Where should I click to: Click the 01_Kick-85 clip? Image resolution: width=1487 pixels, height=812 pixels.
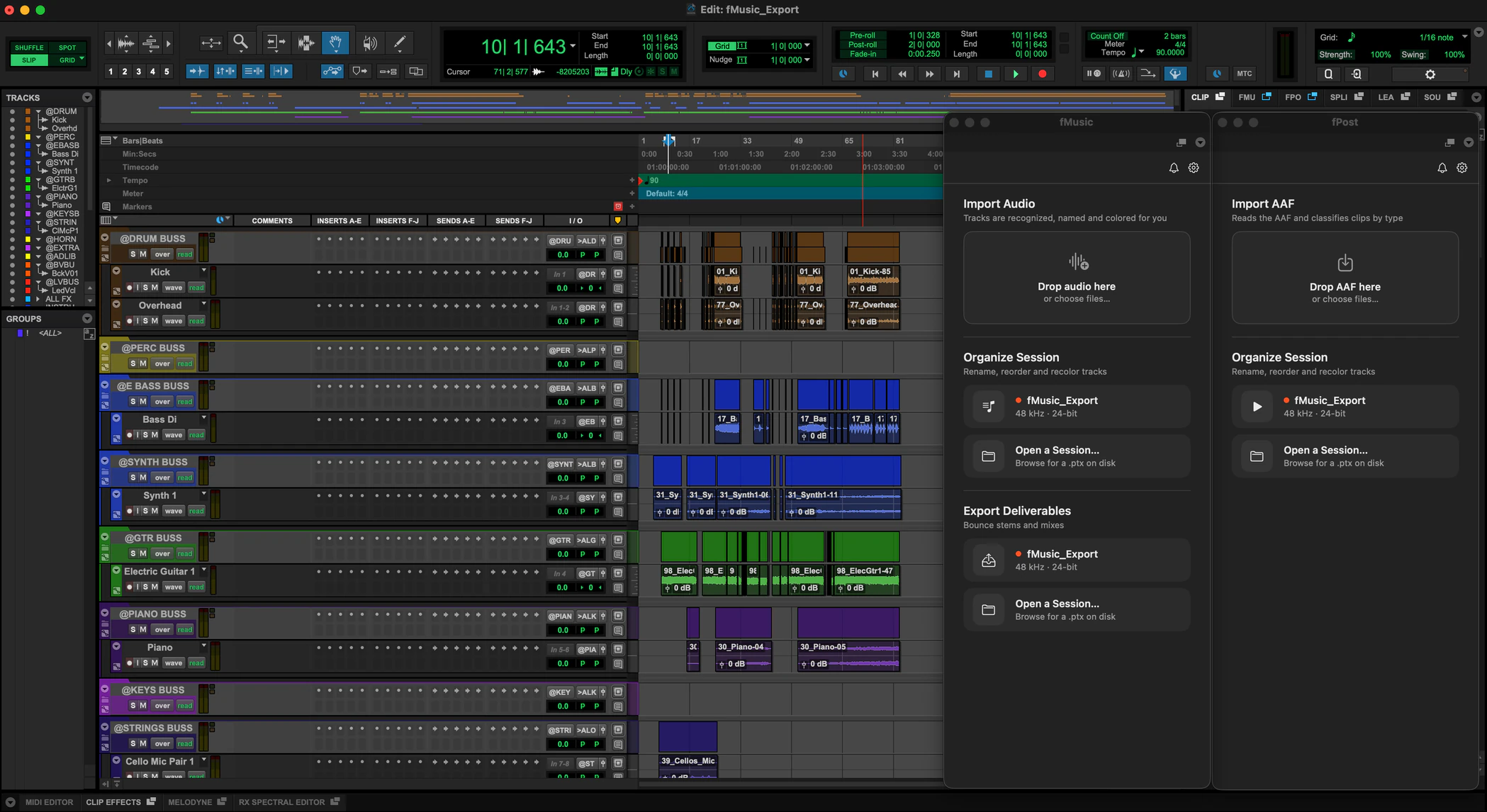[873, 280]
